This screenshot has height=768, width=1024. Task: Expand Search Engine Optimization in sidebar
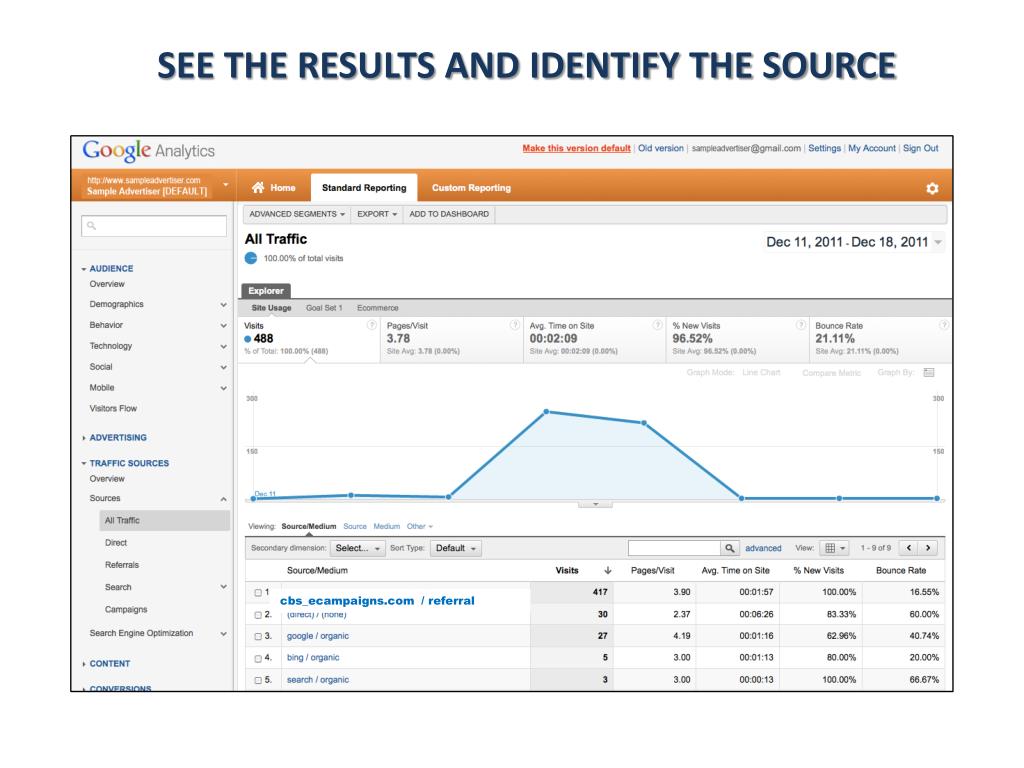(x=223, y=634)
